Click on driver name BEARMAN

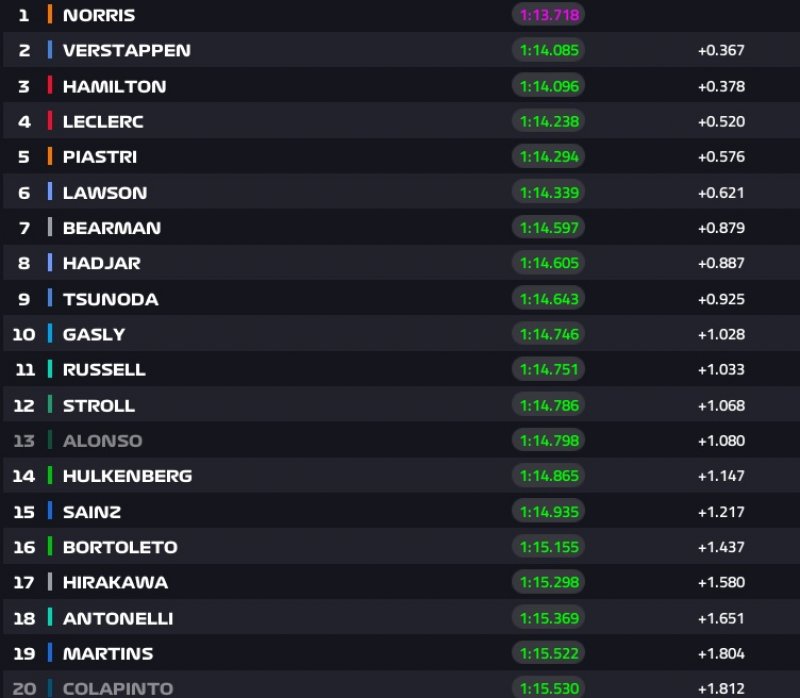tap(111, 228)
